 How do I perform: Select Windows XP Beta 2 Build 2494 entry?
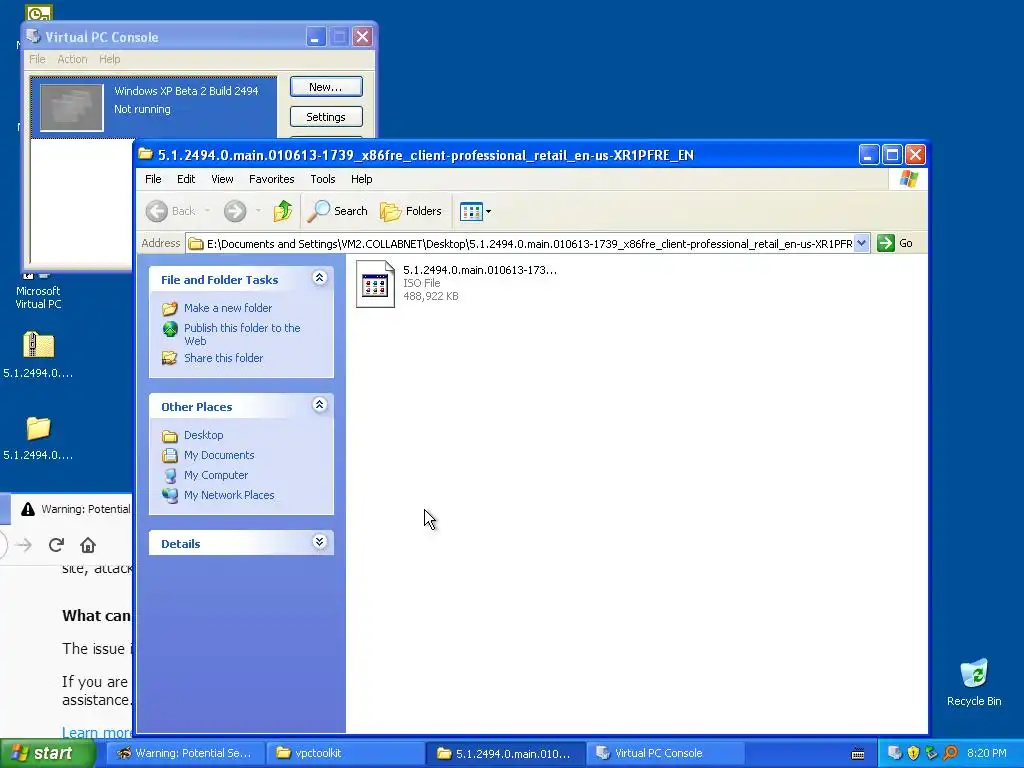click(154, 107)
